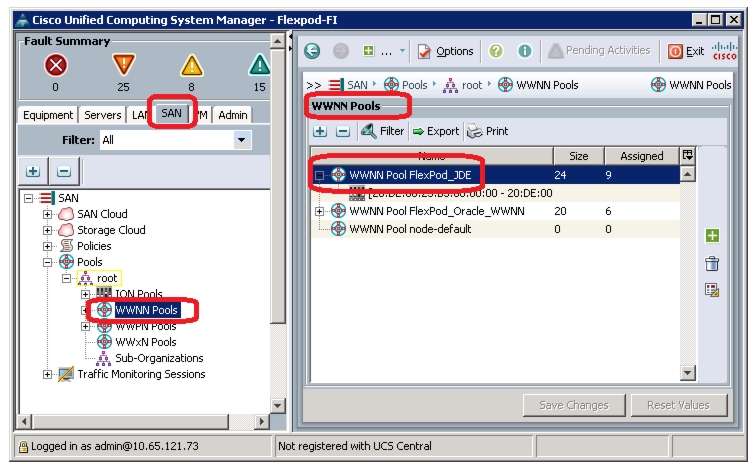Click the critical faults red X icon

[56, 65]
